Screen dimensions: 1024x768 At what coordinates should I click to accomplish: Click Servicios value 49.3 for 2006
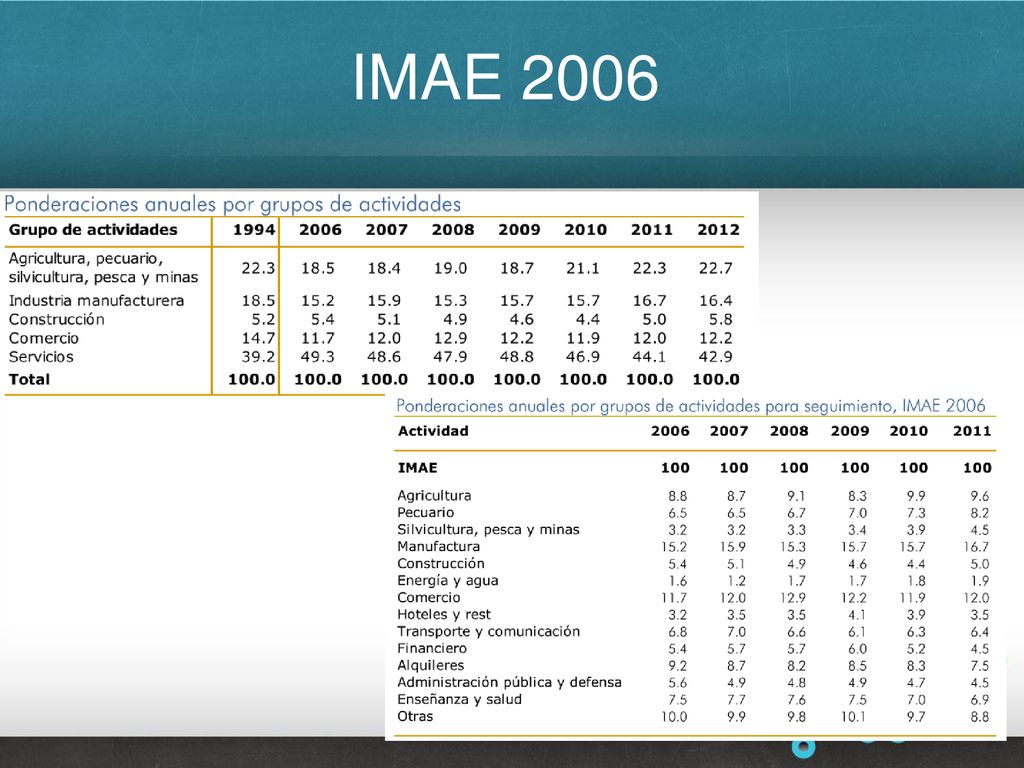coord(318,357)
